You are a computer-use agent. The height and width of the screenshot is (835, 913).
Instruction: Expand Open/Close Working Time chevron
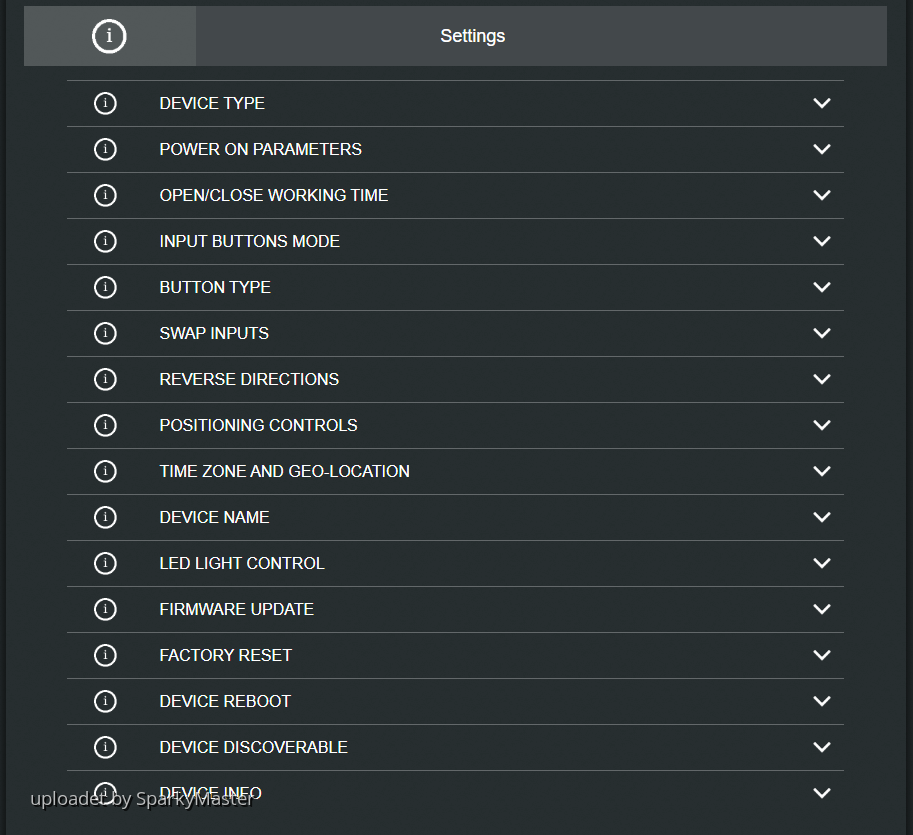coord(822,195)
